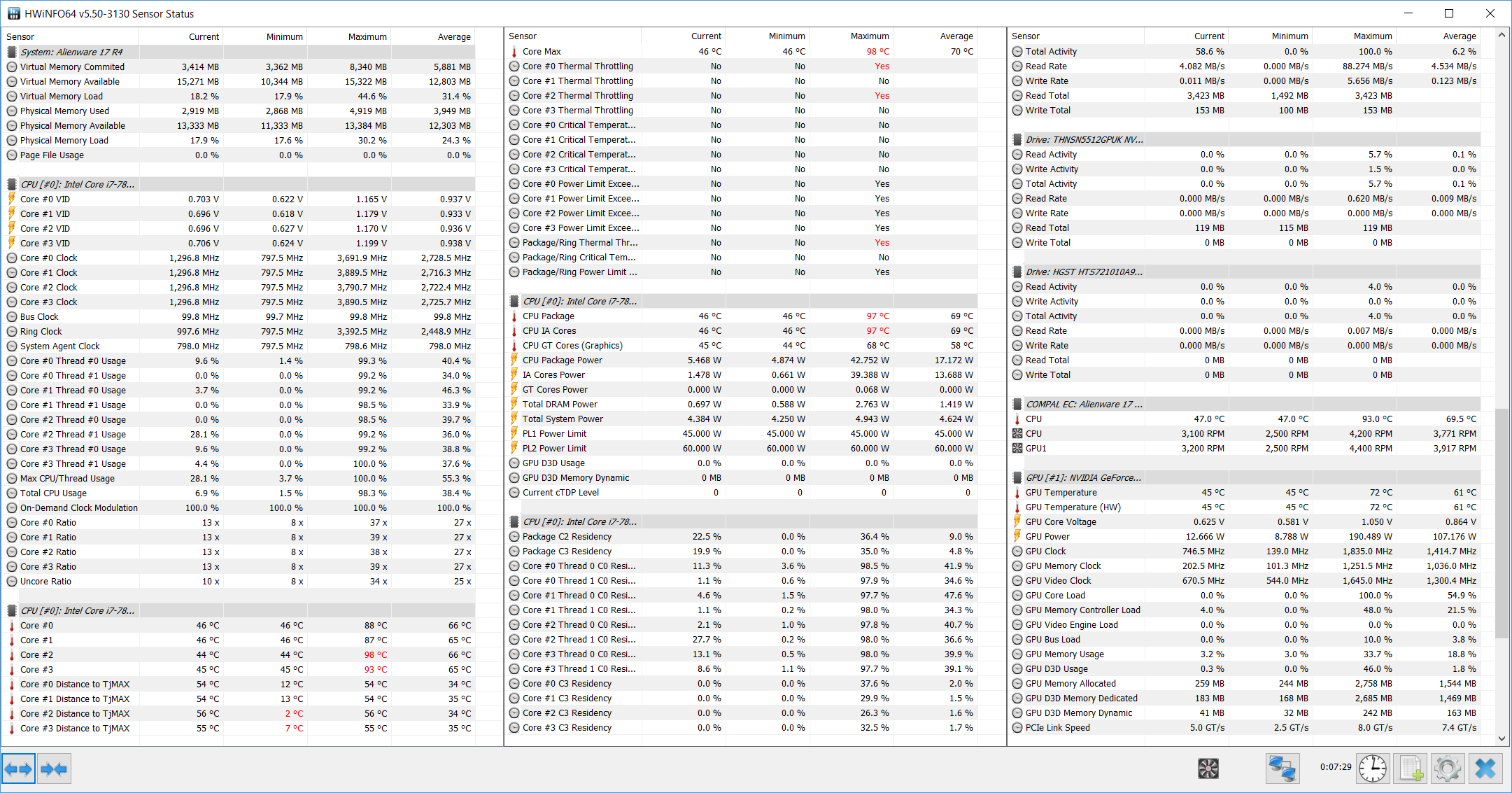Reset sensor values with the clock button
This screenshot has width=1512, height=793.
(x=1373, y=769)
